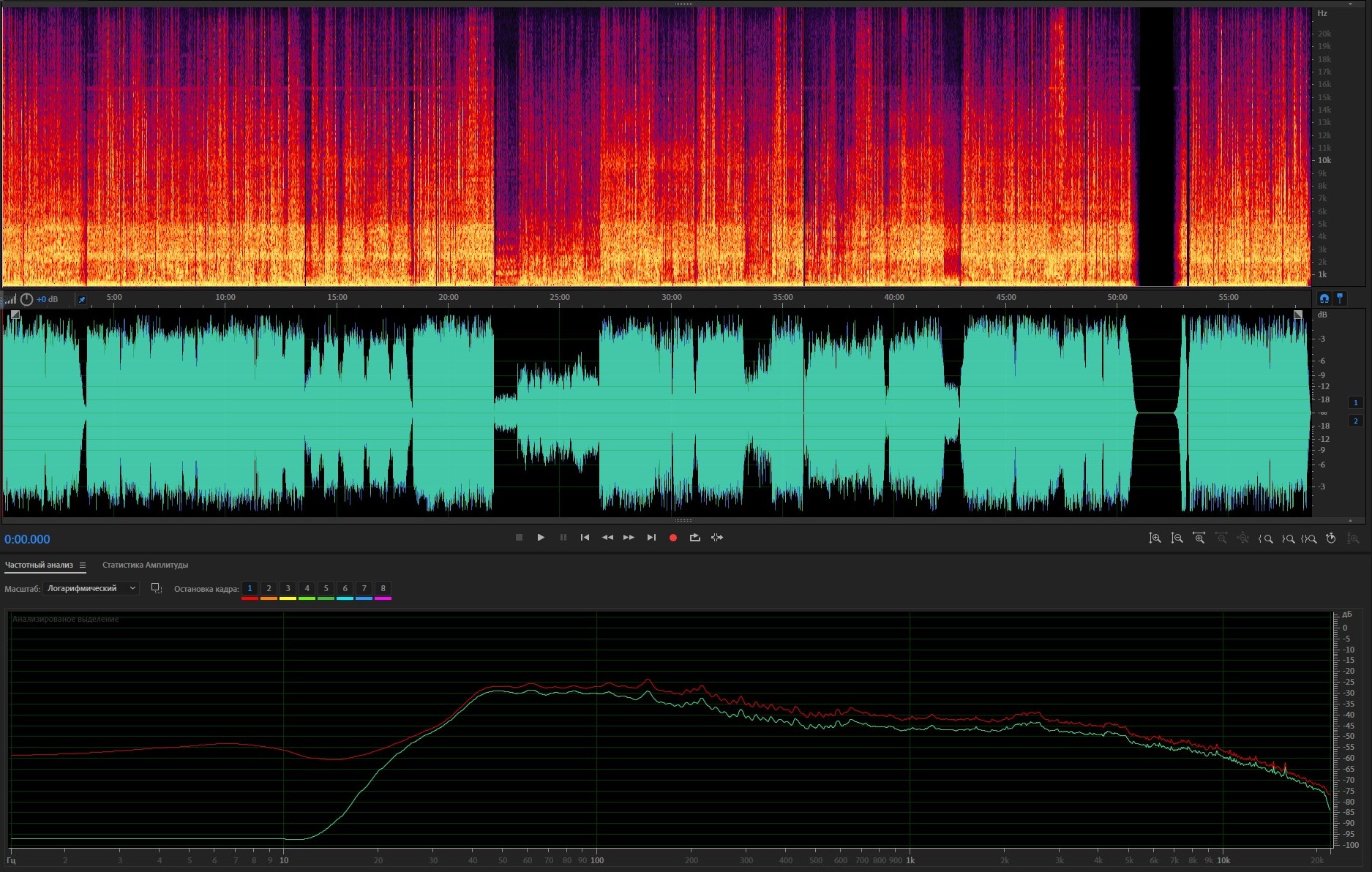Zoom in time with the horizontal magnifier
The image size is (1372, 872).
[1199, 538]
